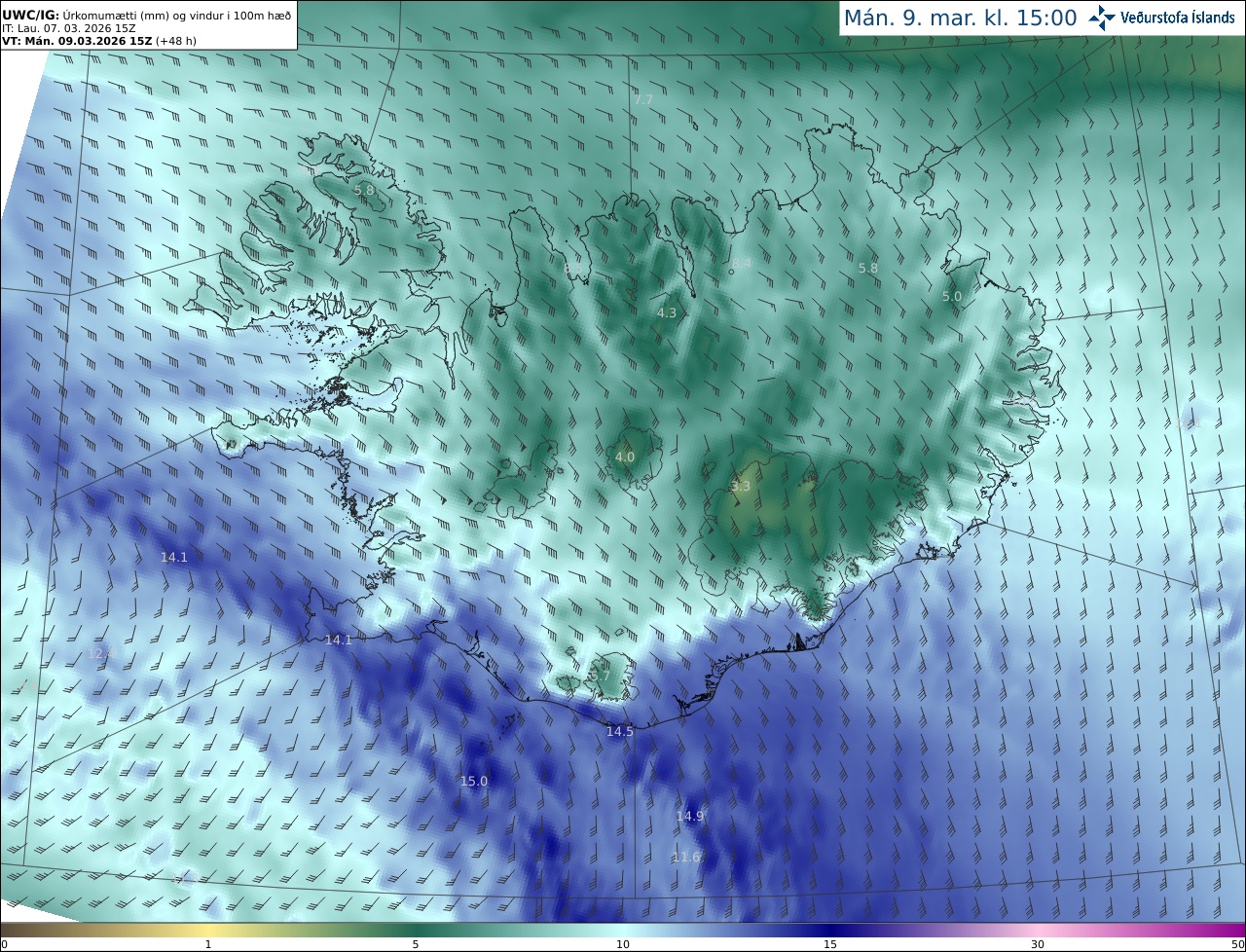Click the 14.5 value on the south coast
The width and height of the screenshot is (1246, 952).
(620, 731)
